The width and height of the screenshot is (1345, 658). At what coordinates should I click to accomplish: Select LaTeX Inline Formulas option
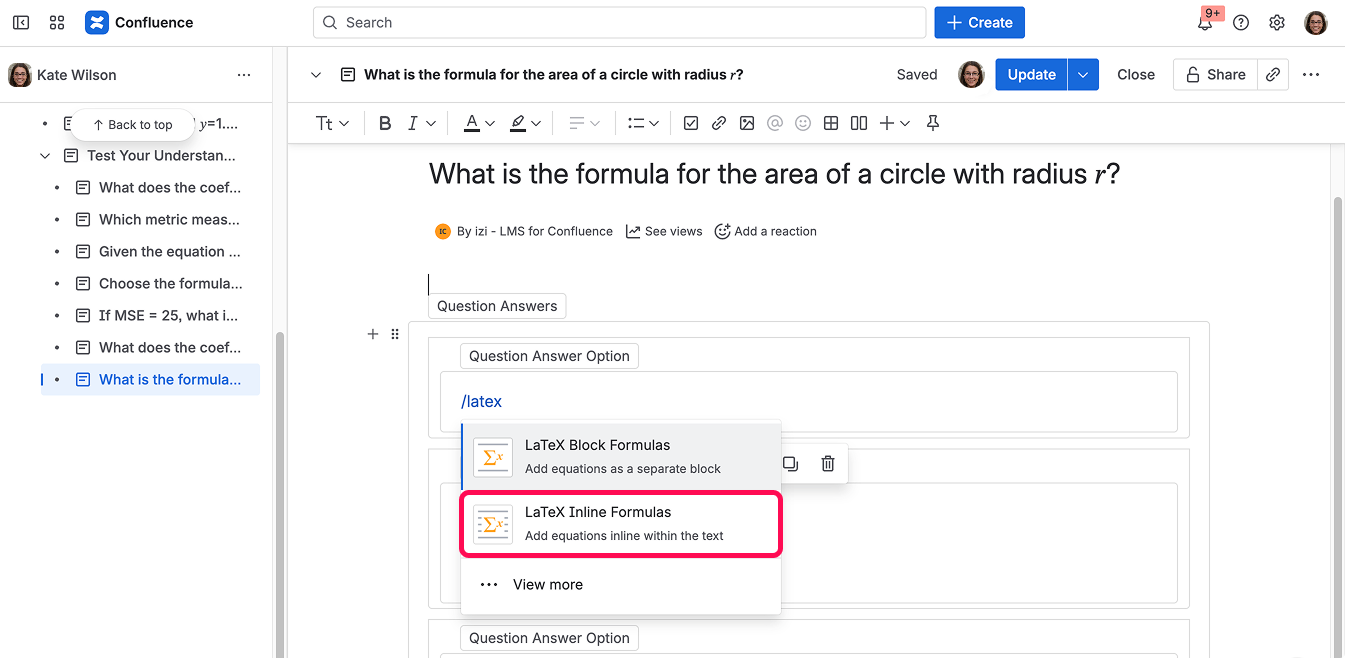tap(620, 523)
